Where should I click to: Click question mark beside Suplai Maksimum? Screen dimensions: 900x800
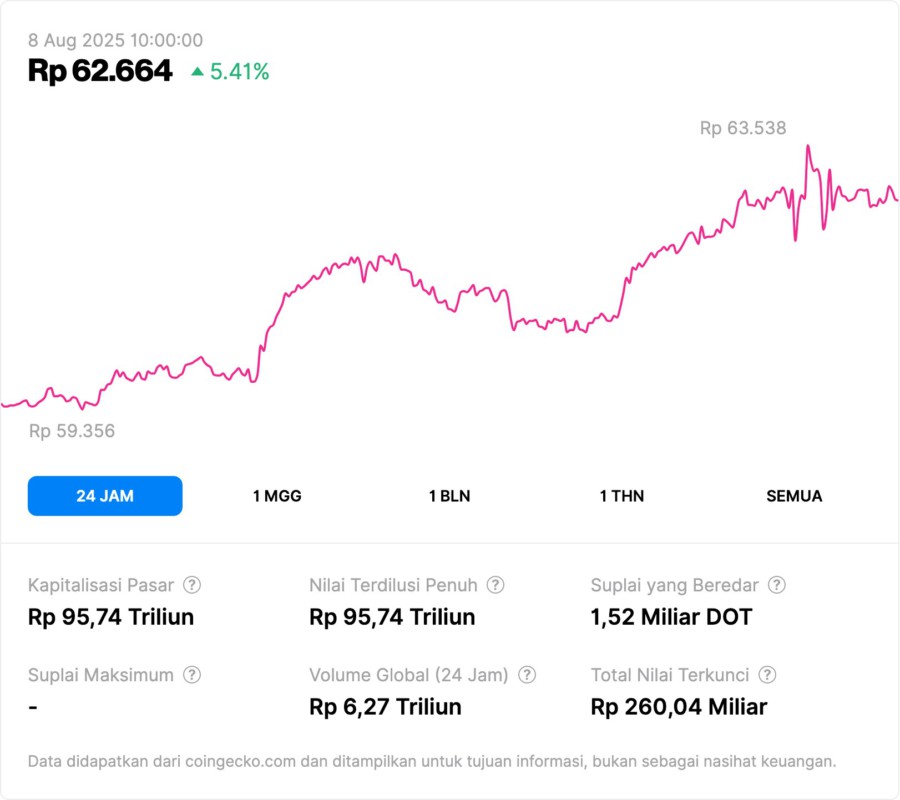(x=192, y=675)
